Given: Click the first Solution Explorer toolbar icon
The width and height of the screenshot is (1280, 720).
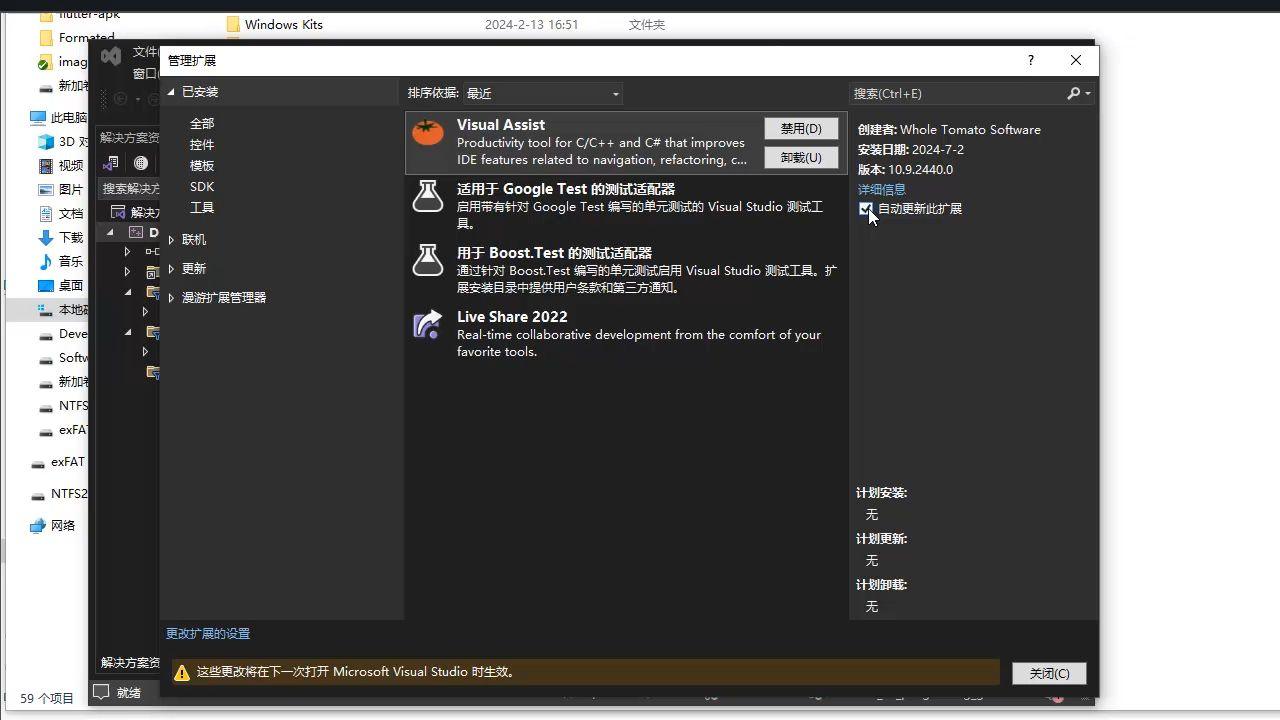Looking at the screenshot, I should tap(110, 163).
